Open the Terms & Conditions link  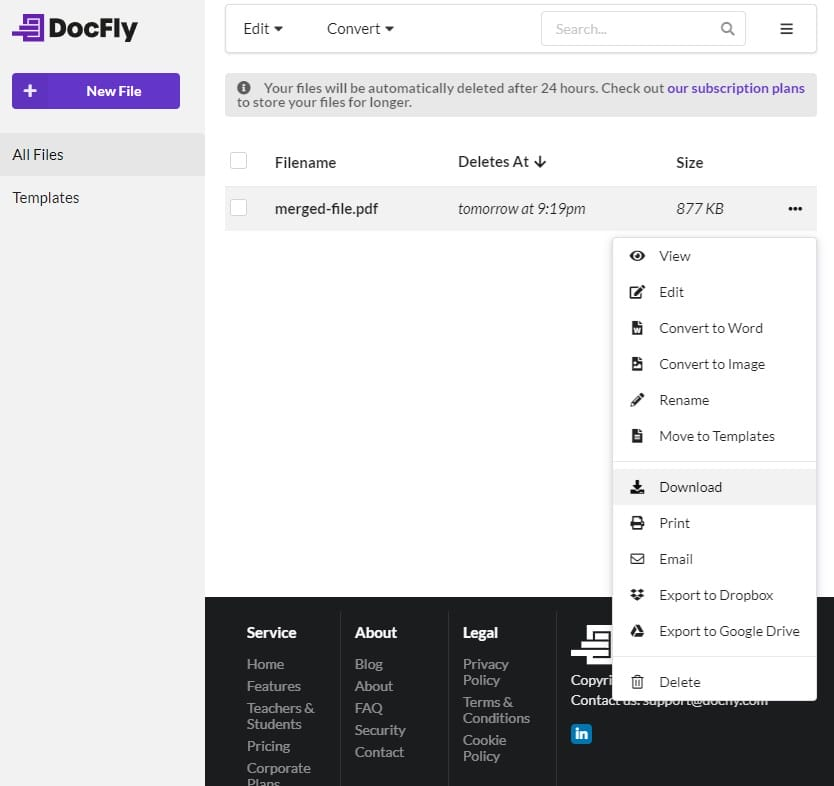pos(496,709)
